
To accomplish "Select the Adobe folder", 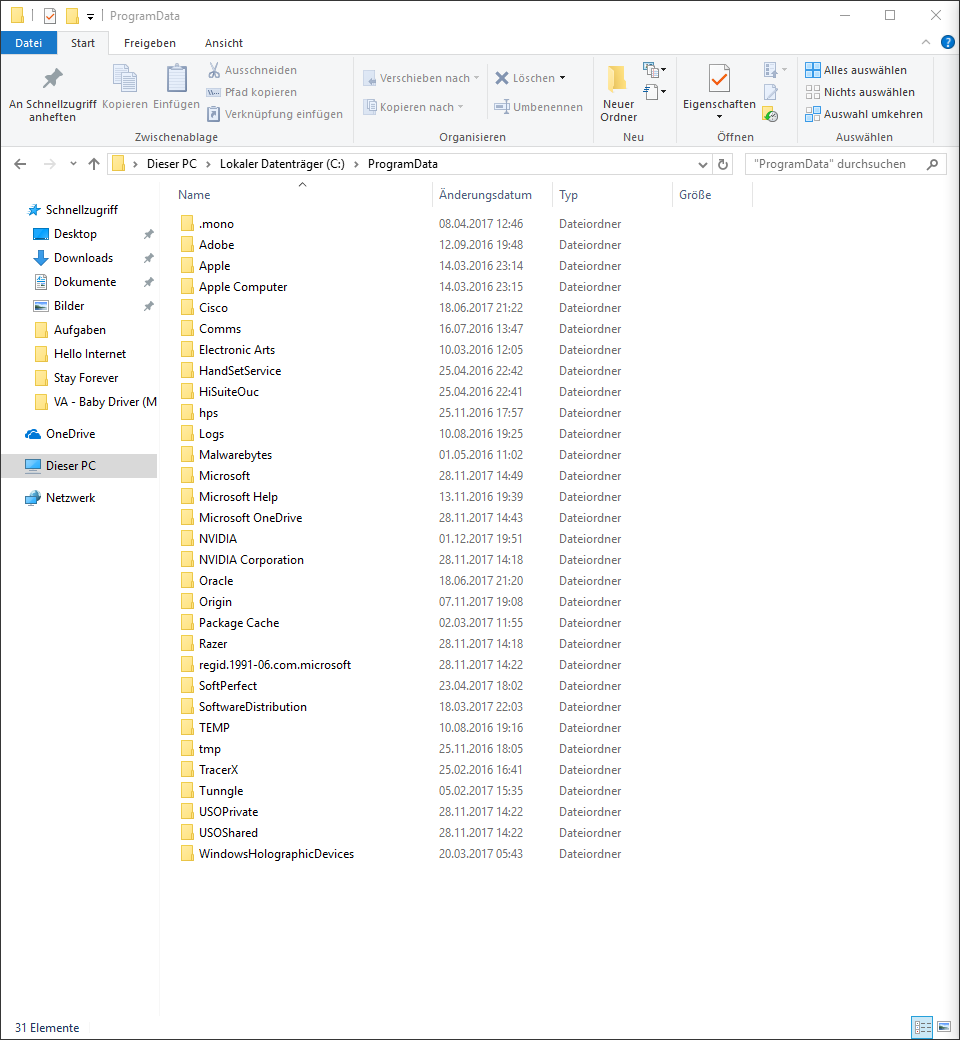I will coord(216,245).
